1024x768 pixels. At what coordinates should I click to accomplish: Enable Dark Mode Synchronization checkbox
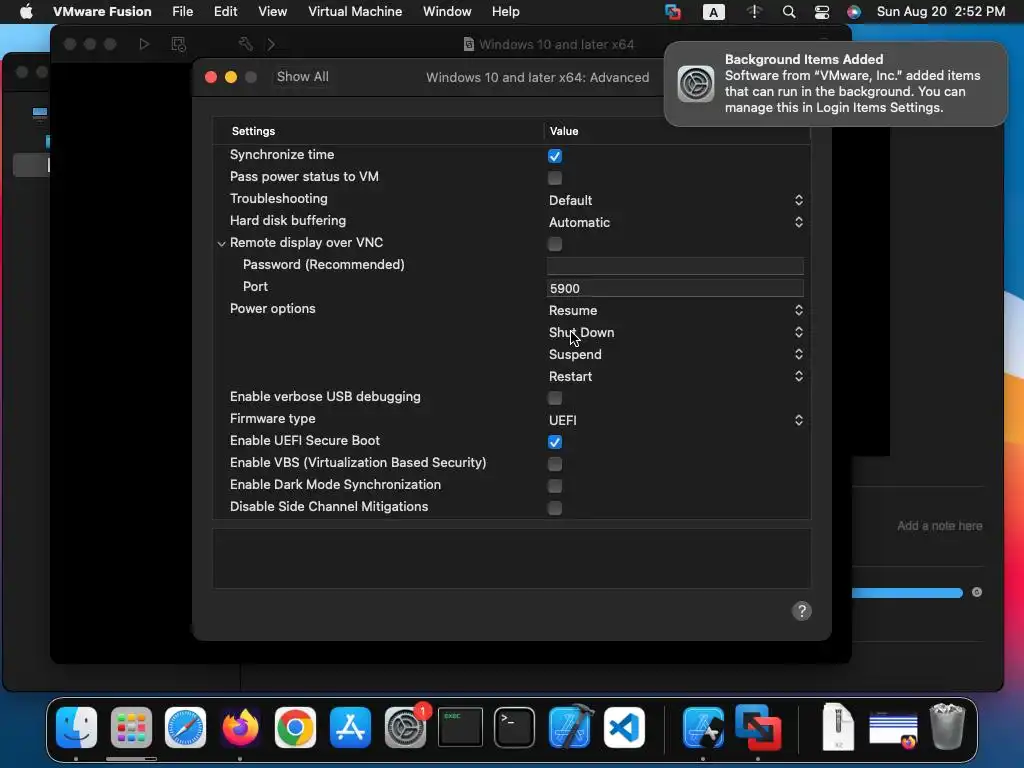pyautogui.click(x=555, y=486)
